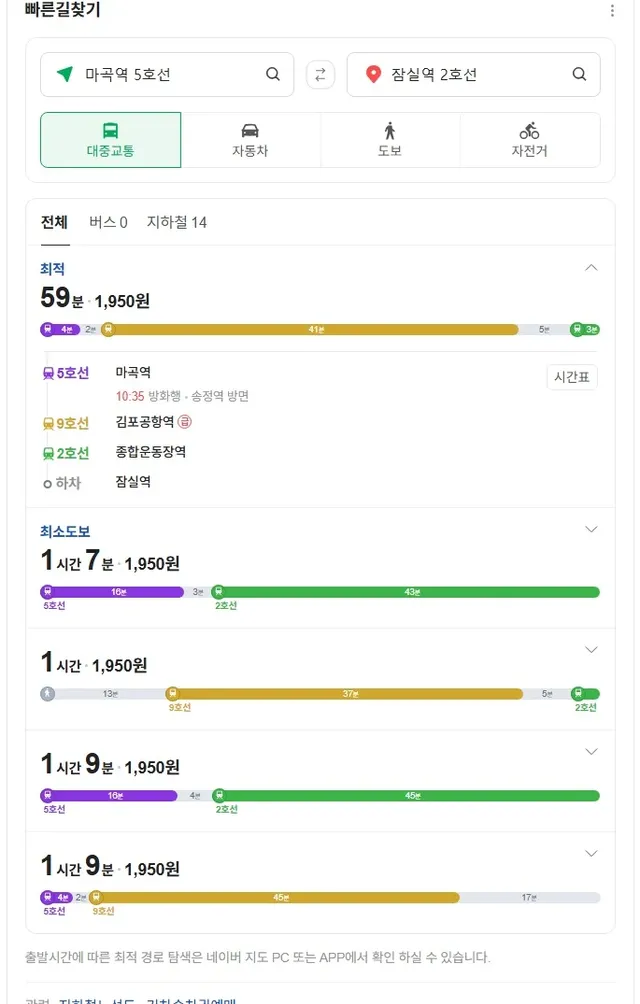Click the 시간표 timetable button
The height and width of the screenshot is (1004, 640).
(572, 377)
